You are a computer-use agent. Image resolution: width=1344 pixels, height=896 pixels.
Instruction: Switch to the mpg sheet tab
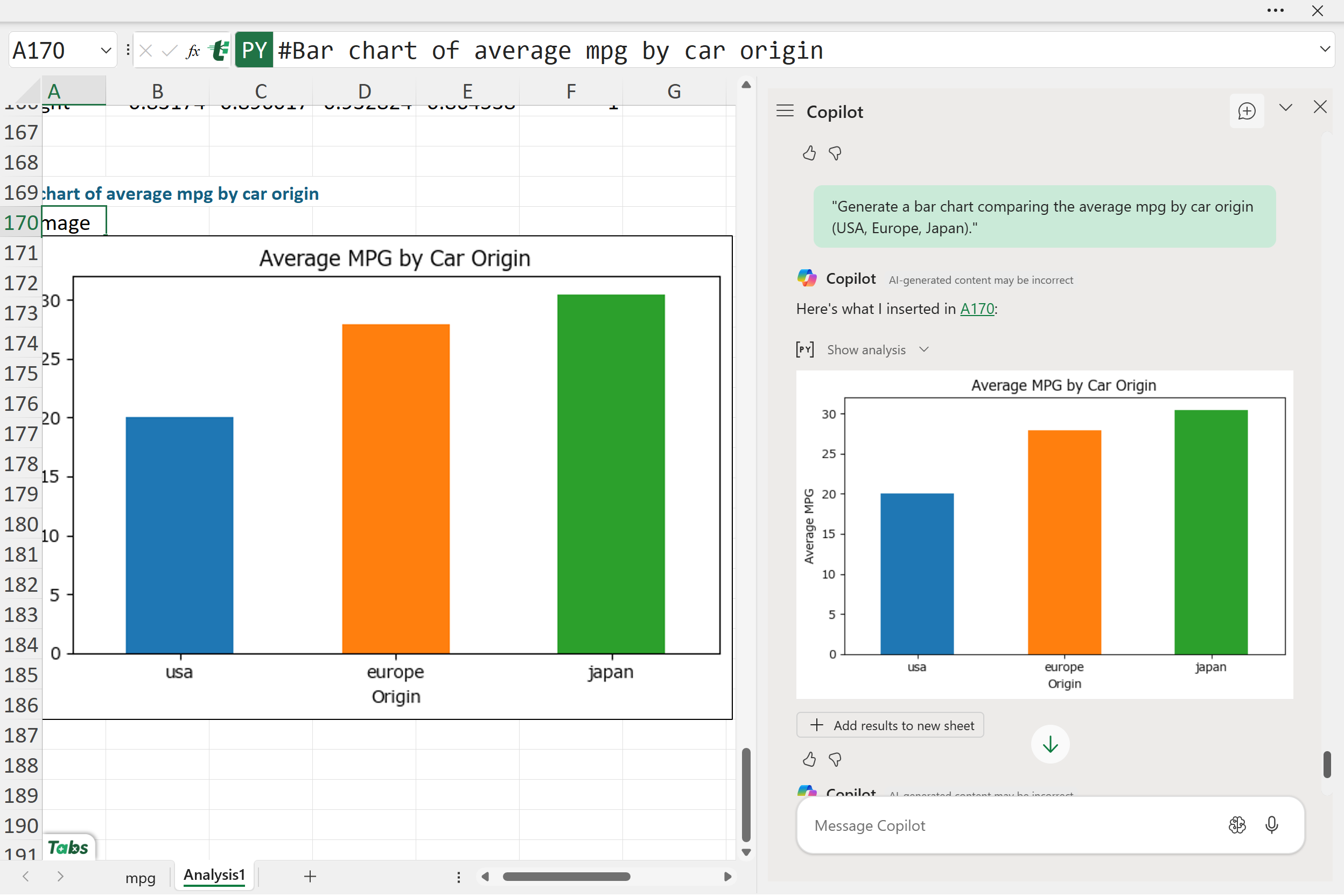tap(140, 878)
